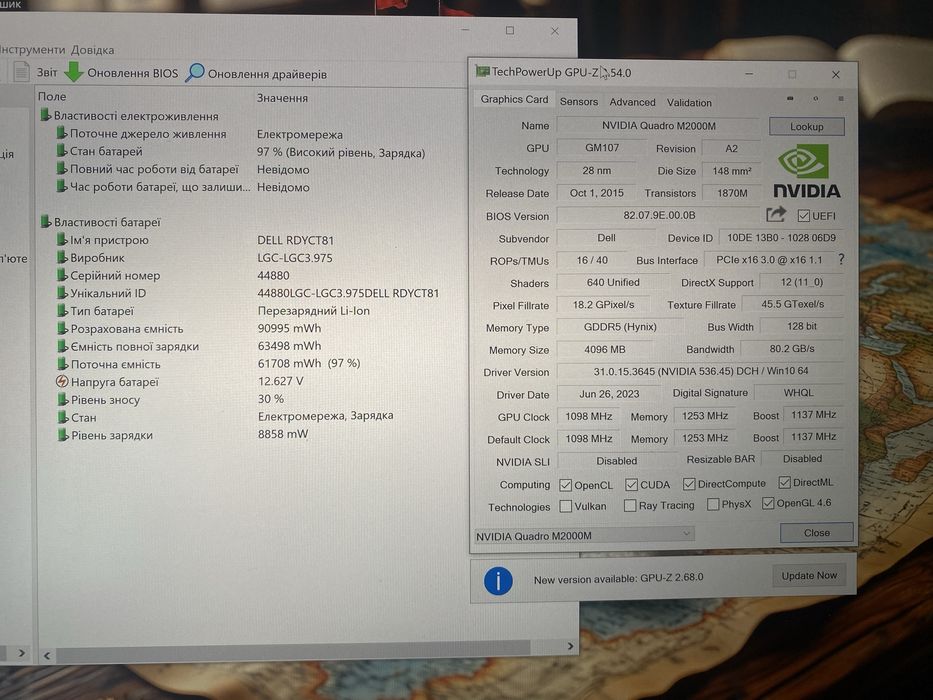This screenshot has height=700, width=933.
Task: Open the Довідка menu
Action: pyautogui.click(x=93, y=50)
